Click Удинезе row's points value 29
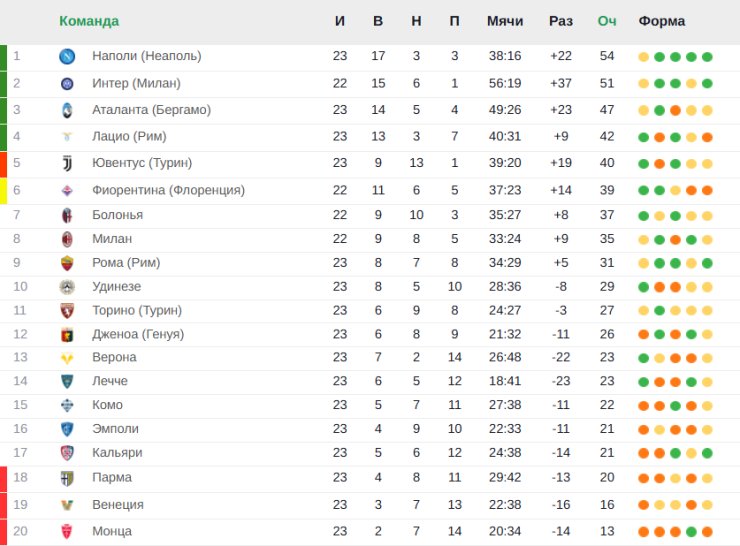 [x=607, y=286]
